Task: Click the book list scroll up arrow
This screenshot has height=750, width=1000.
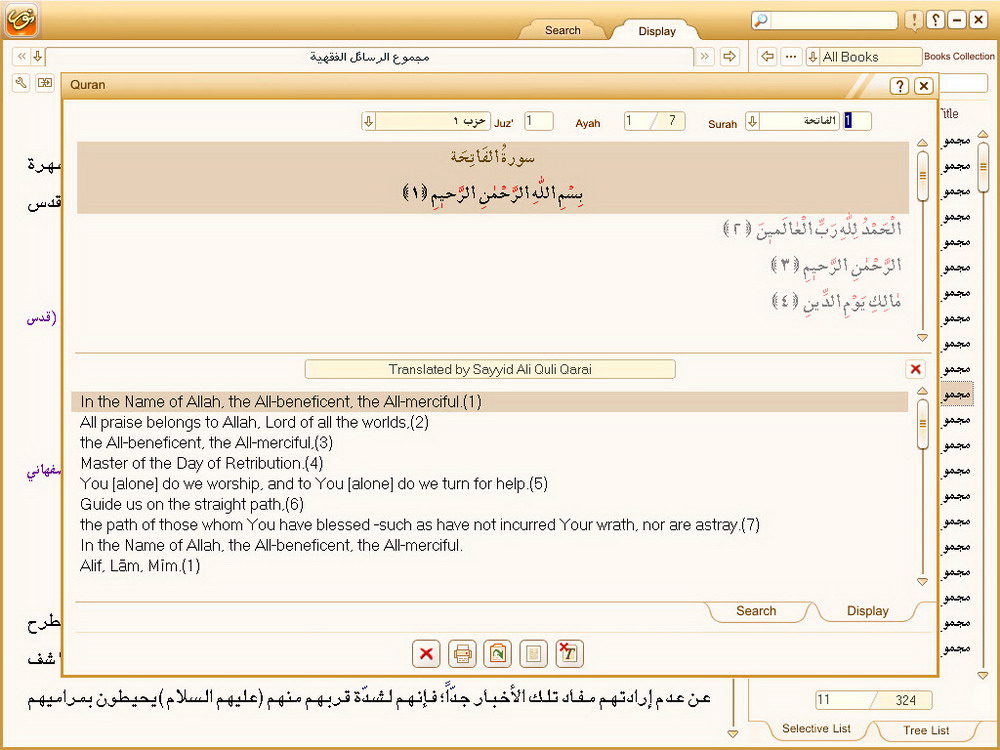Action: (x=983, y=134)
